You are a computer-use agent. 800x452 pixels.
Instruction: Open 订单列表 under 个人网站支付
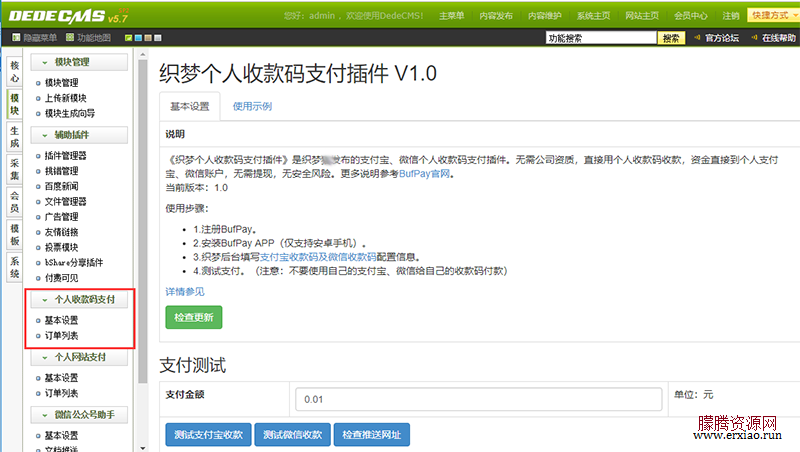[x=61, y=393]
